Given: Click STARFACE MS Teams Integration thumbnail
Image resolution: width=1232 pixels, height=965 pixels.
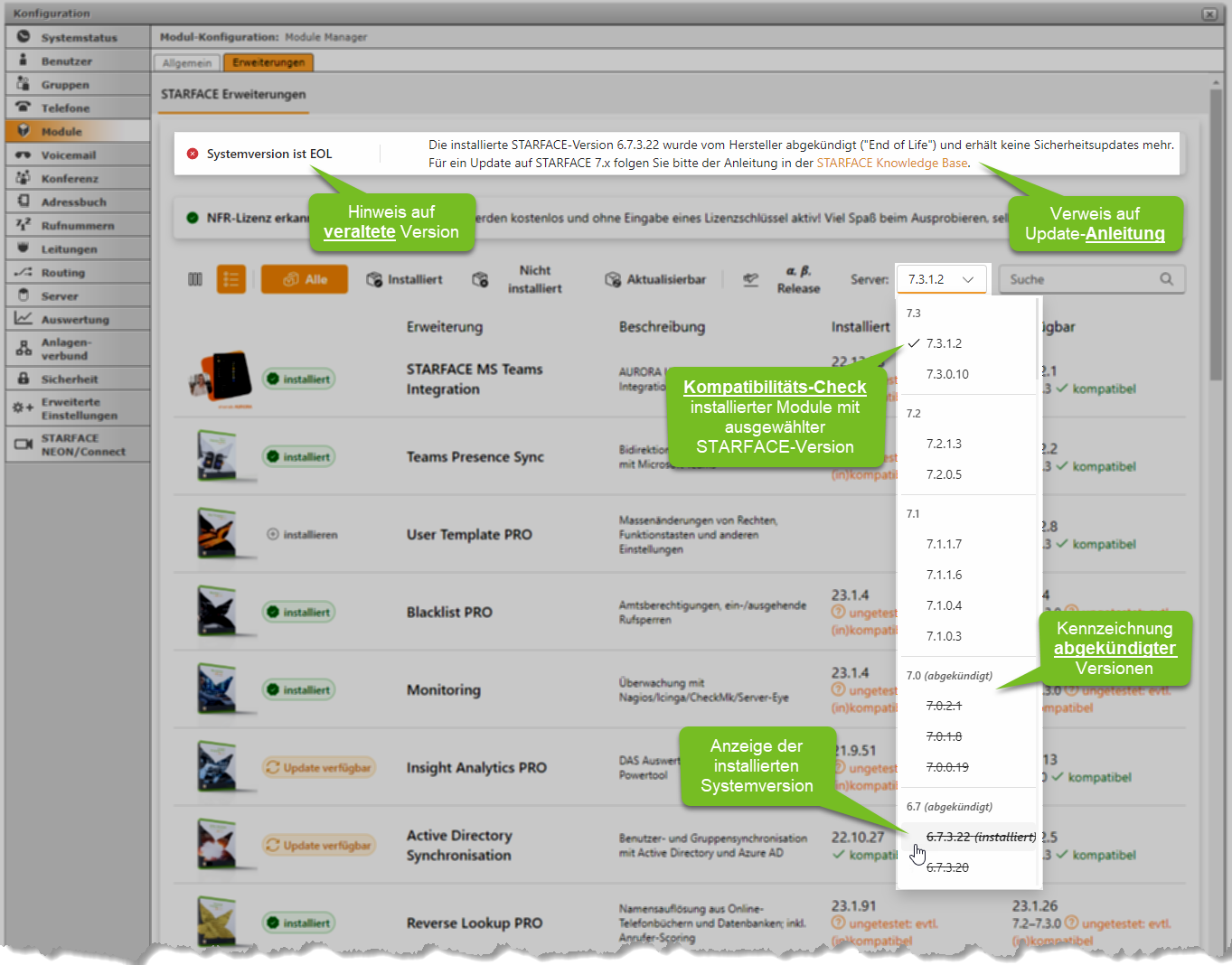Looking at the screenshot, I should click(221, 379).
